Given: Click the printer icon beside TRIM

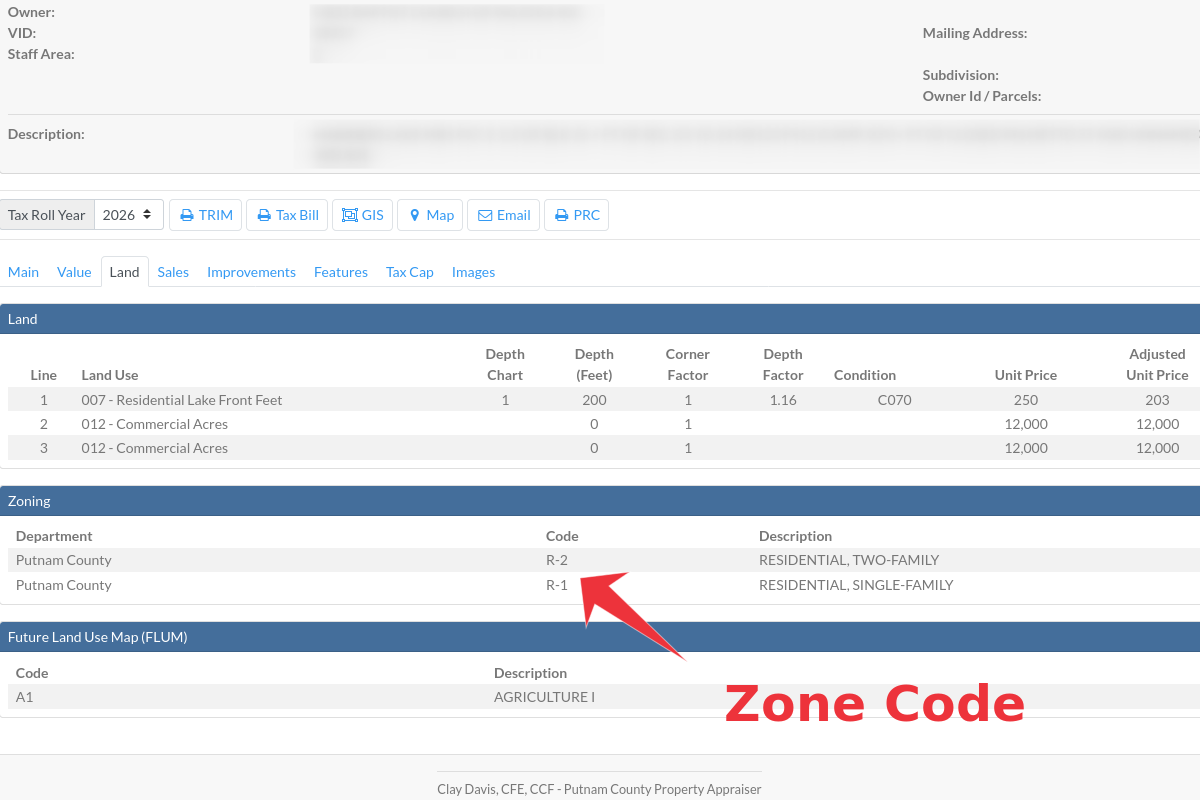Looking at the screenshot, I should 186,214.
